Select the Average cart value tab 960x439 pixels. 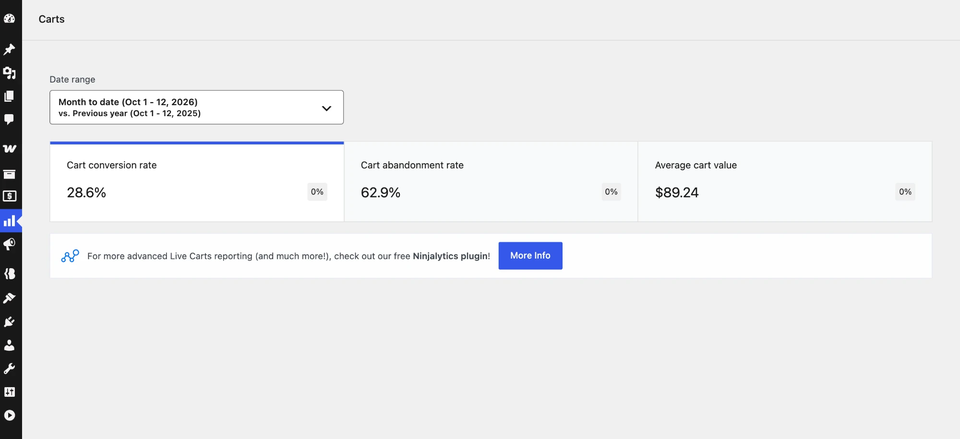point(785,182)
